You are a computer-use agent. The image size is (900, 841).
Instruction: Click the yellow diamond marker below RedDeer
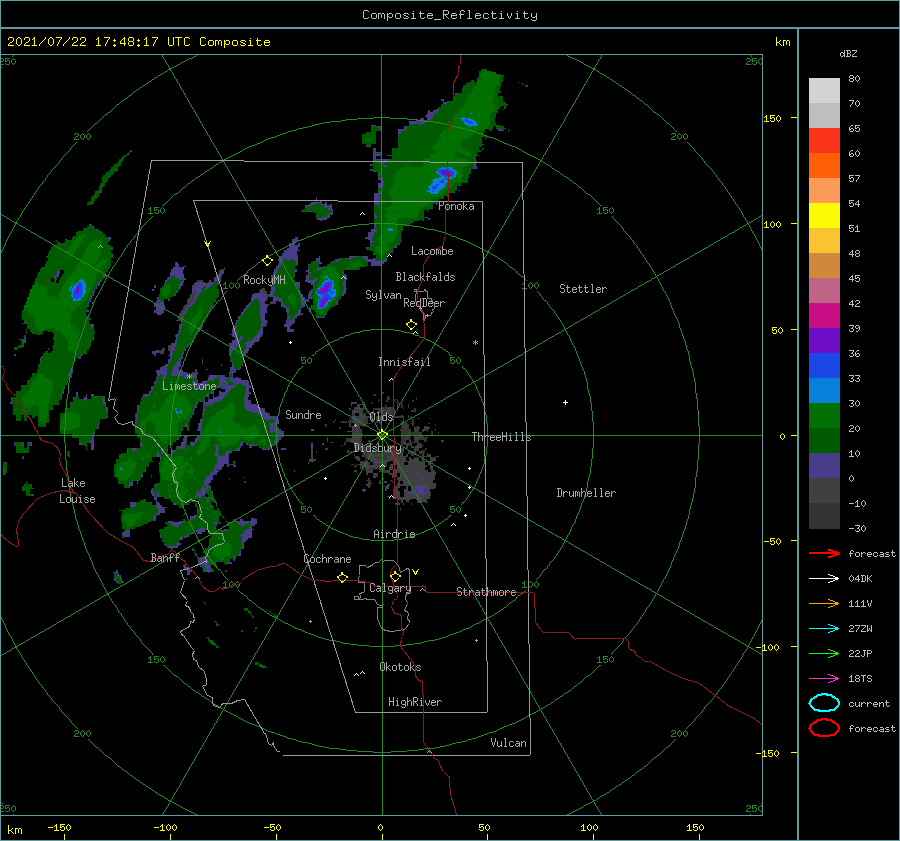coord(411,325)
